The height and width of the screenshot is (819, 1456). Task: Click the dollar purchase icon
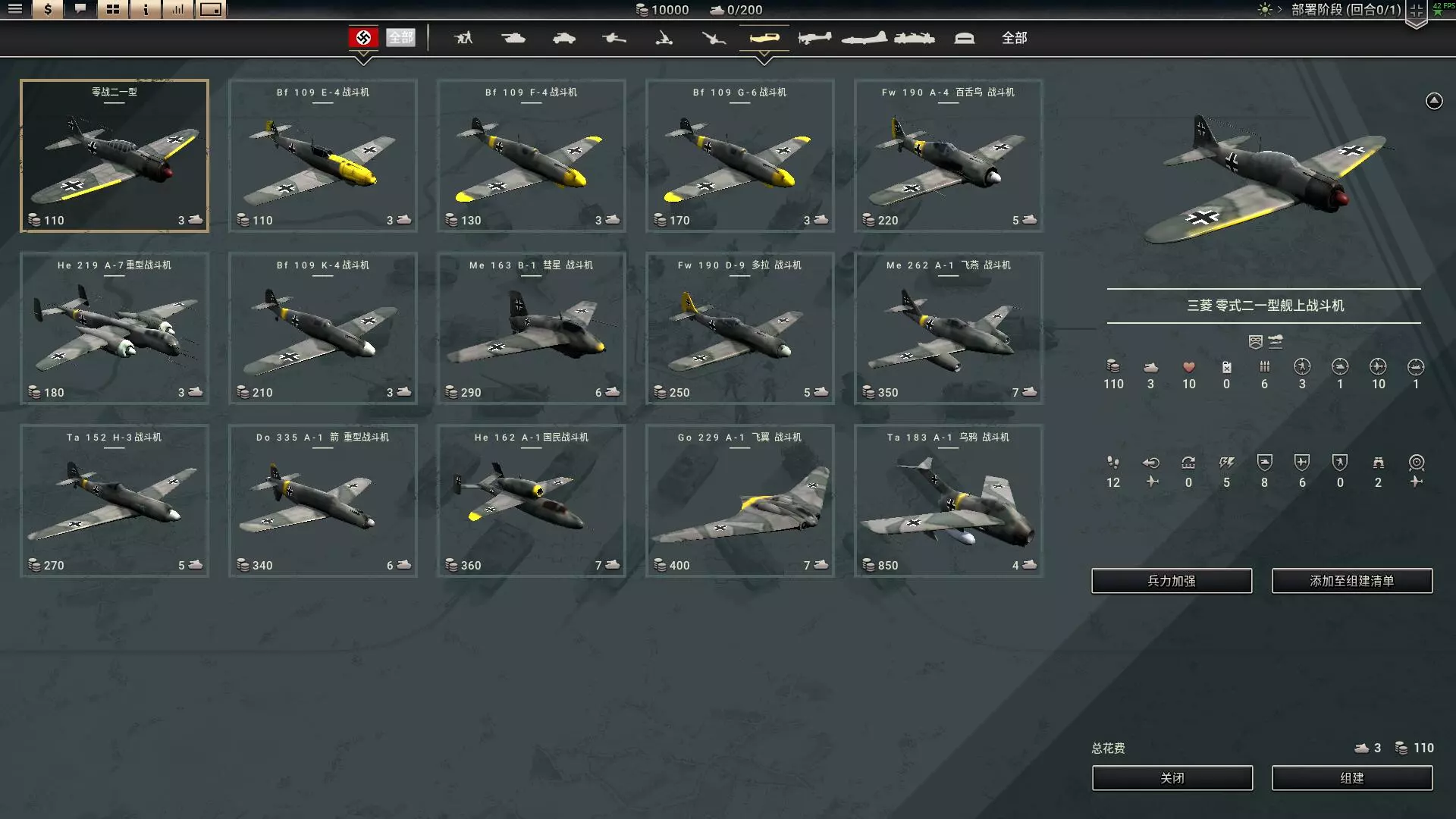point(48,9)
